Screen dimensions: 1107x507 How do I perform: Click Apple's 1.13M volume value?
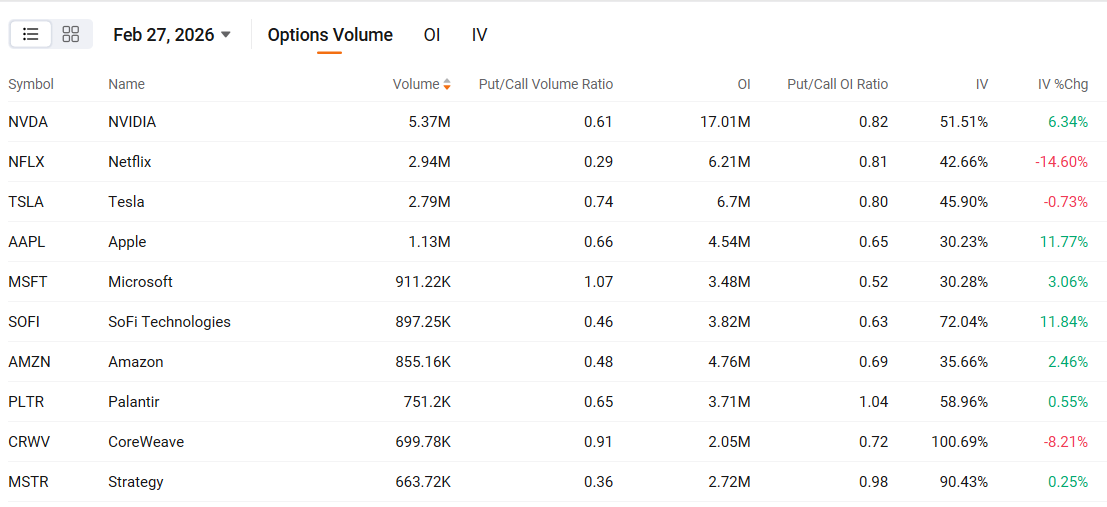[x=431, y=241]
